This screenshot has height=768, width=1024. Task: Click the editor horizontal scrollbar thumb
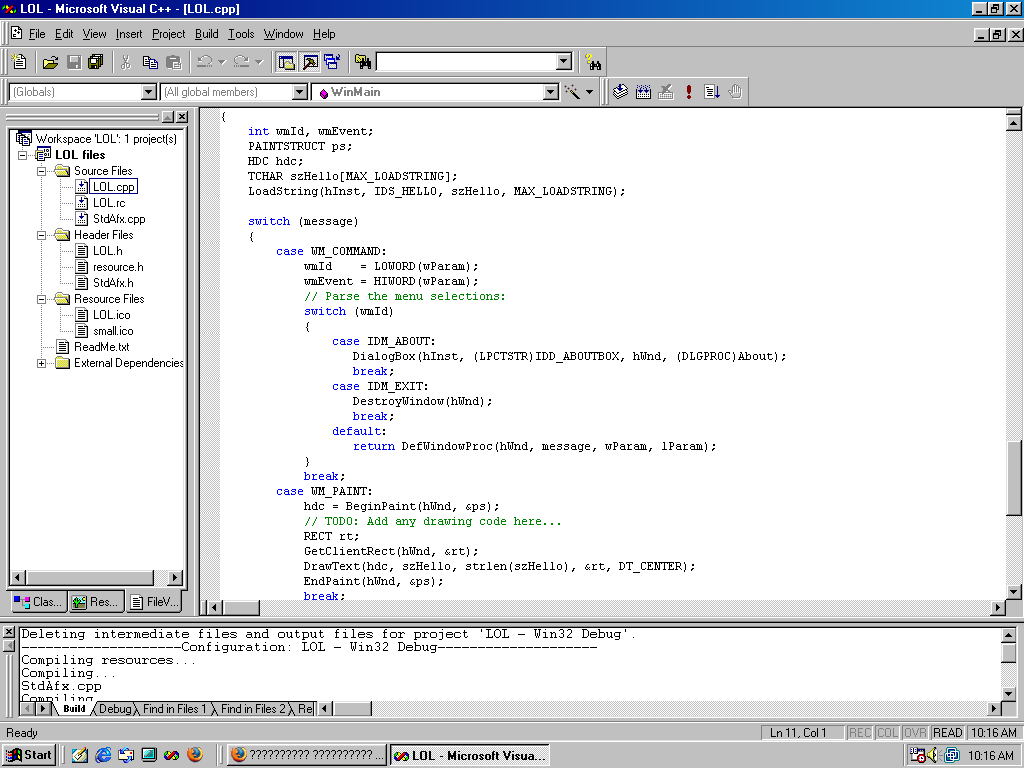[x=242, y=607]
